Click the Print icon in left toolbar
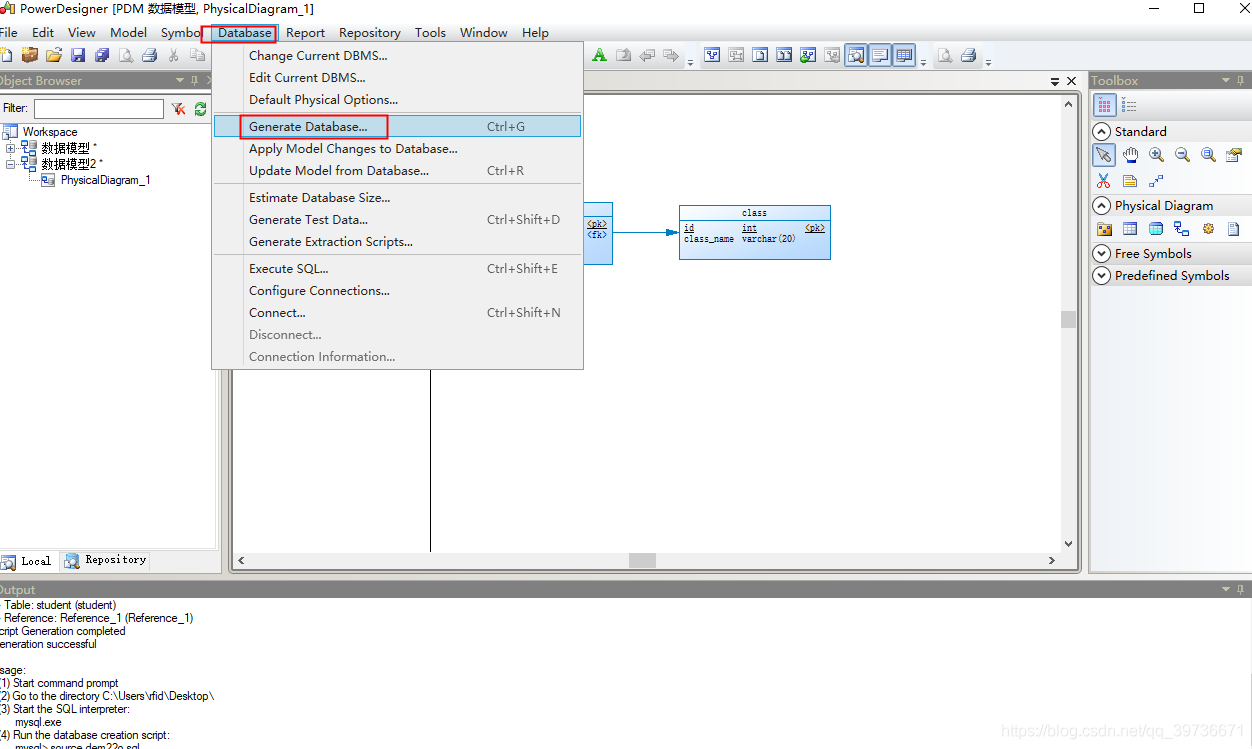Viewport: 1252px width, 749px height. tap(149, 55)
